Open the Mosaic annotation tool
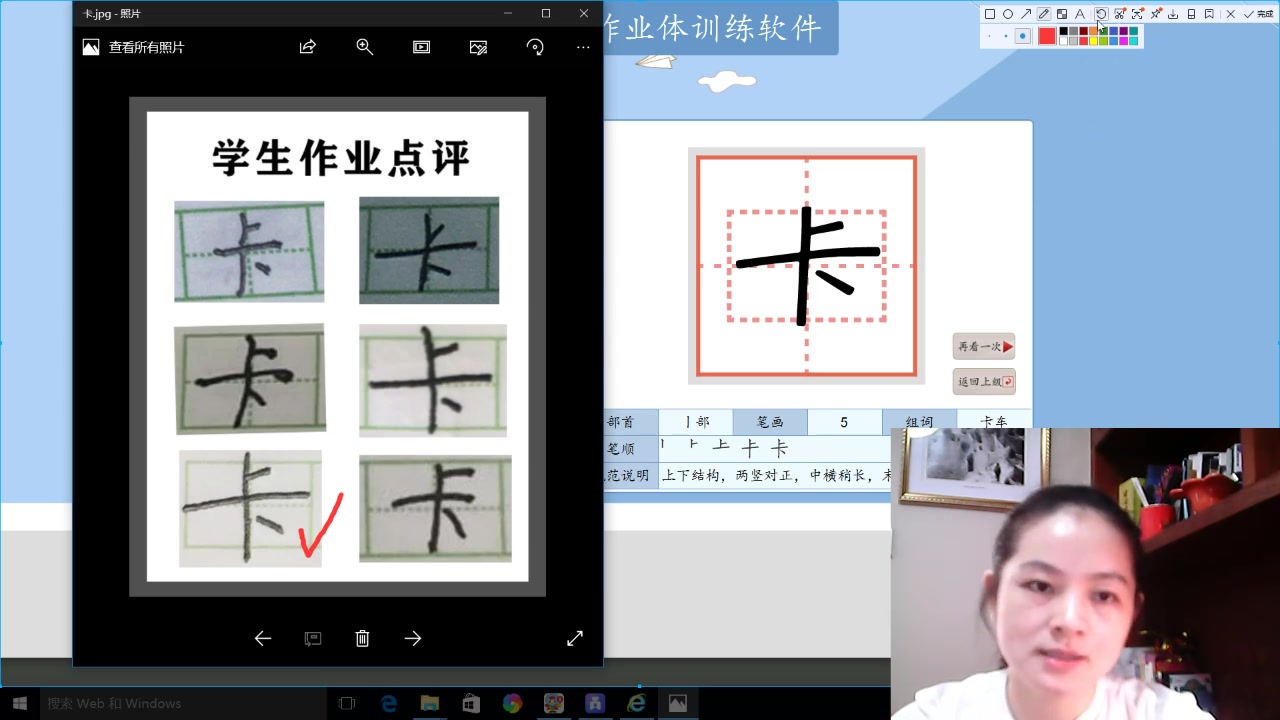This screenshot has width=1280, height=720. pos(1062,13)
